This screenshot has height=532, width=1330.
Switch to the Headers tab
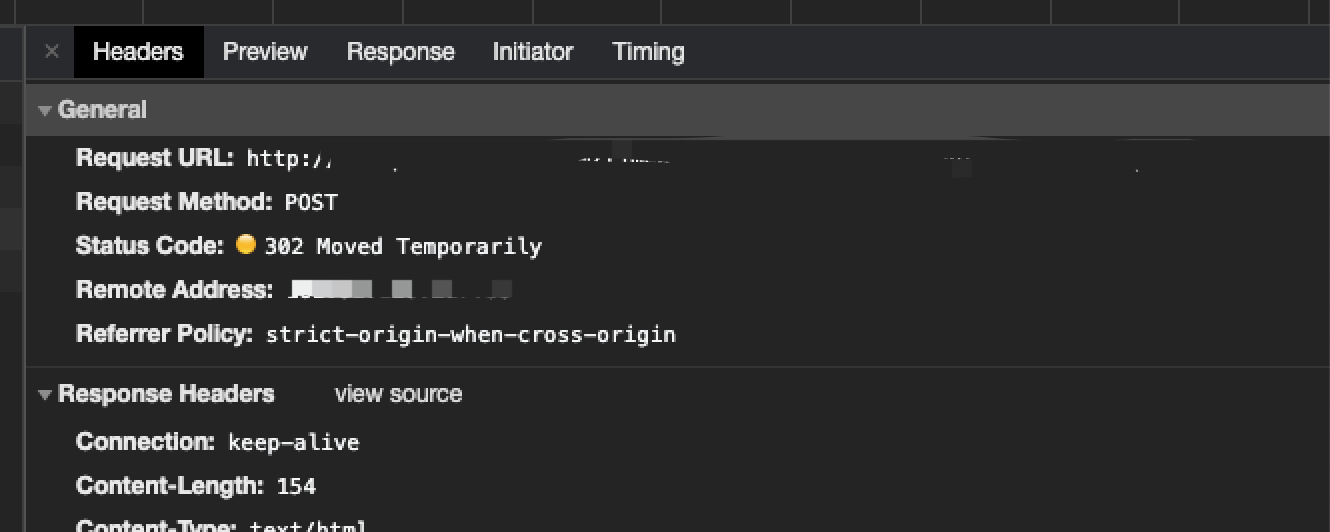click(x=138, y=52)
